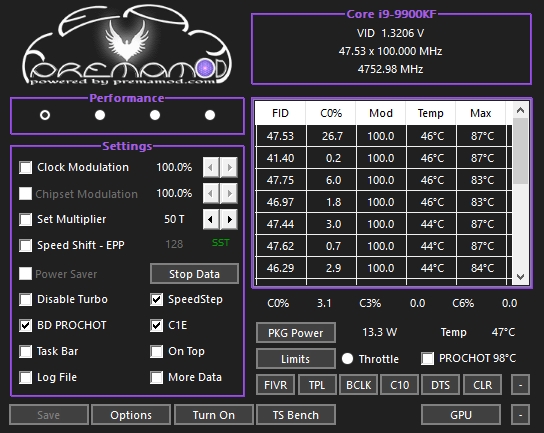Open the Limits window
This screenshot has width=544, height=433.
[x=296, y=359]
